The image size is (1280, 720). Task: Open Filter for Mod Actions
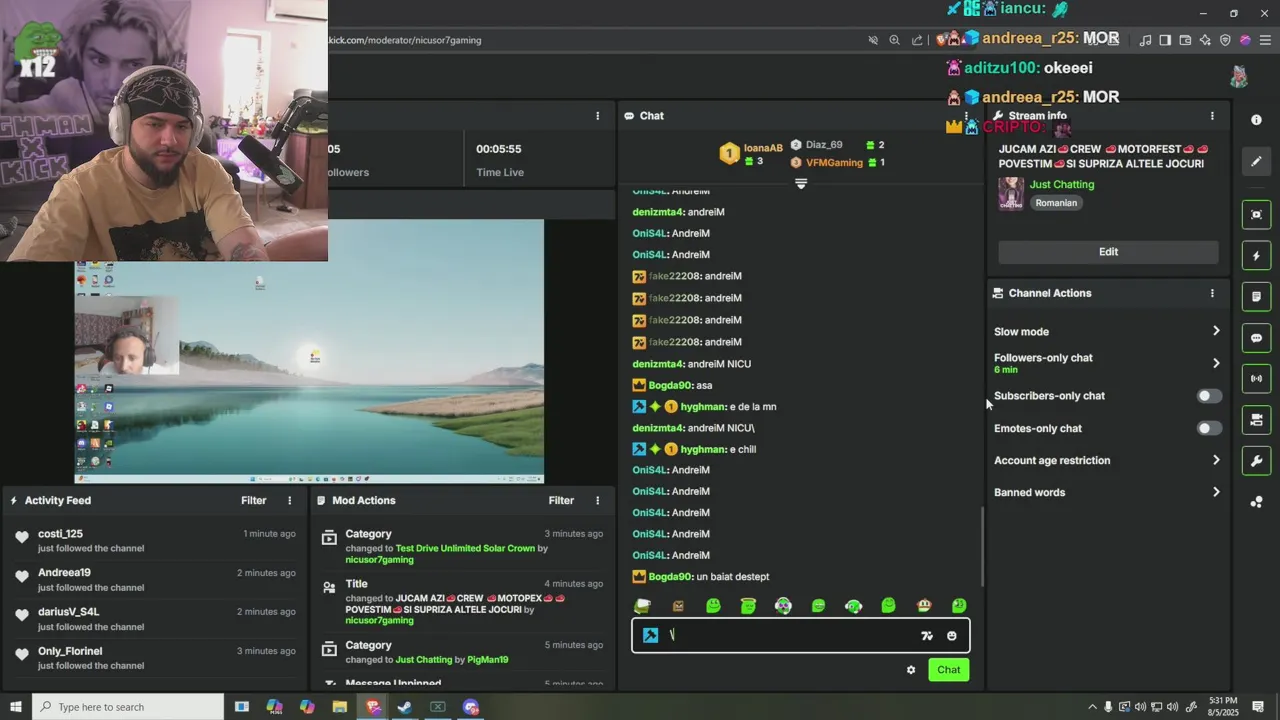pyautogui.click(x=561, y=500)
